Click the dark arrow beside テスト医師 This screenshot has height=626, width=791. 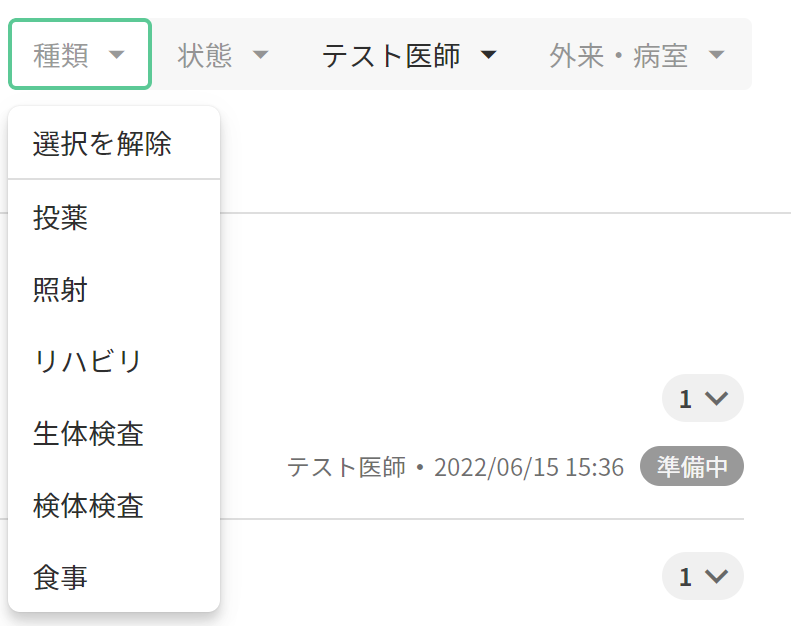pos(488,55)
